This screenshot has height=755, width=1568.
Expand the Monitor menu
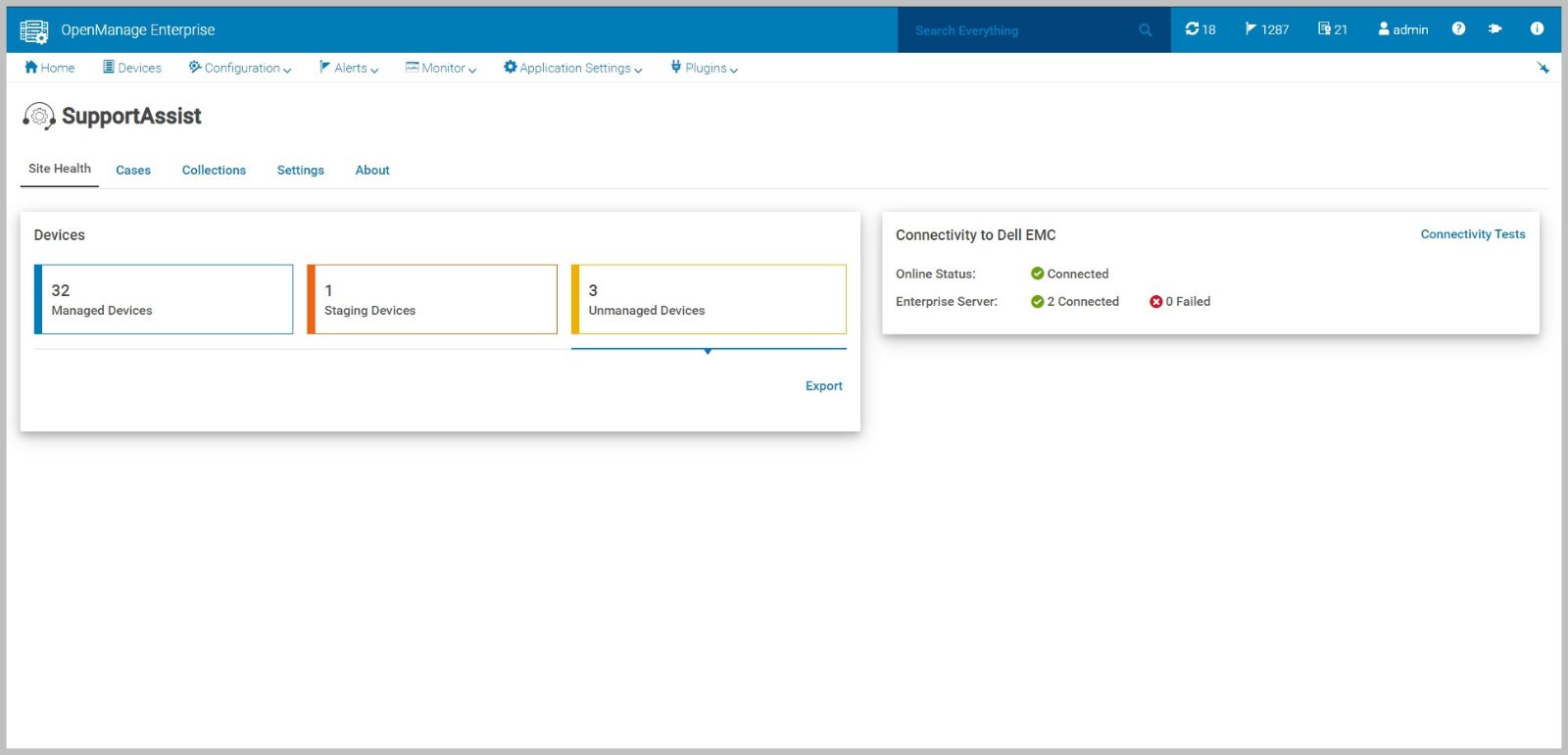coord(441,68)
